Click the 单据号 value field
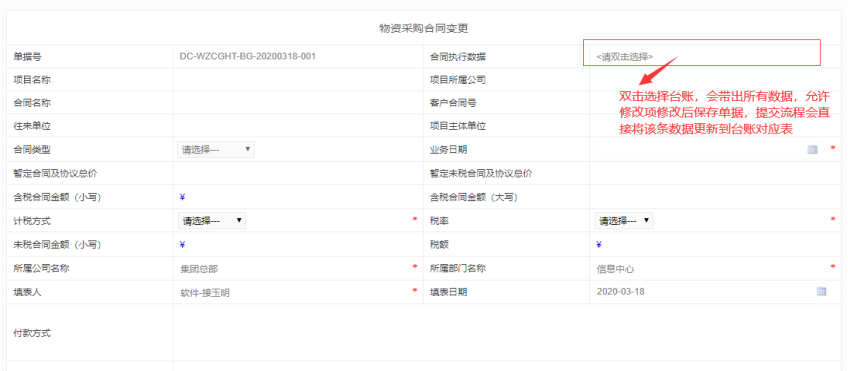Screen dimensions: 848x371 tap(297, 56)
